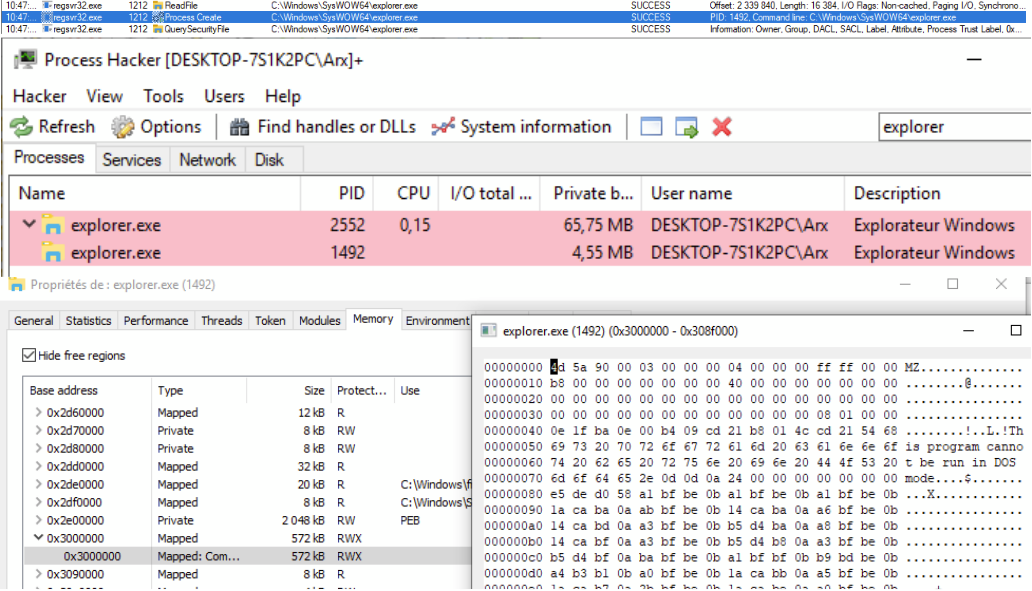Image resolution: width=1032 pixels, height=591 pixels.
Task: Expand memory region 0x3090000
Action: point(38,574)
